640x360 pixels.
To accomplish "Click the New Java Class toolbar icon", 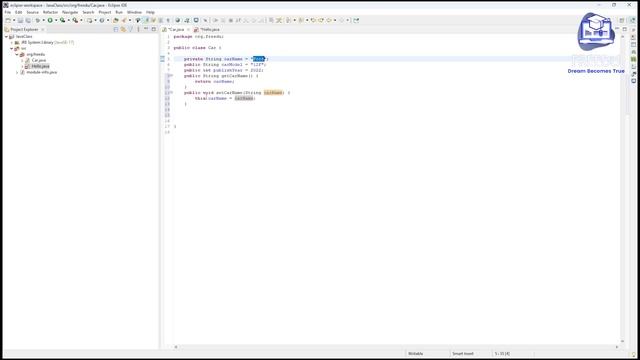I will coord(102,20).
